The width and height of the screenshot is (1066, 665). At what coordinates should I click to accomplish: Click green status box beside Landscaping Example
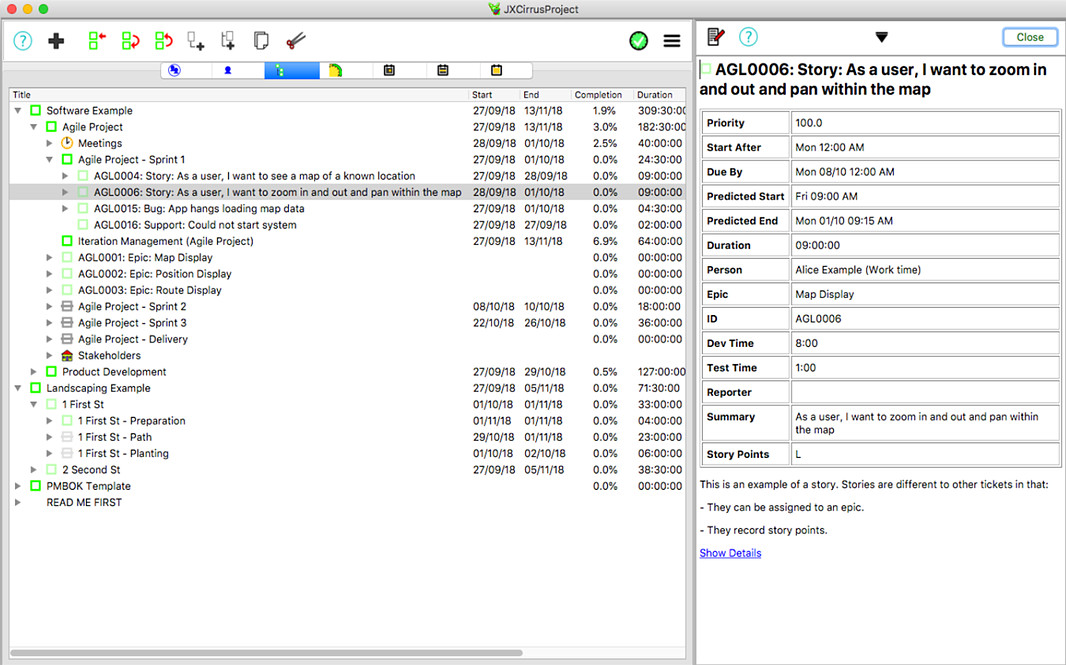coord(35,388)
